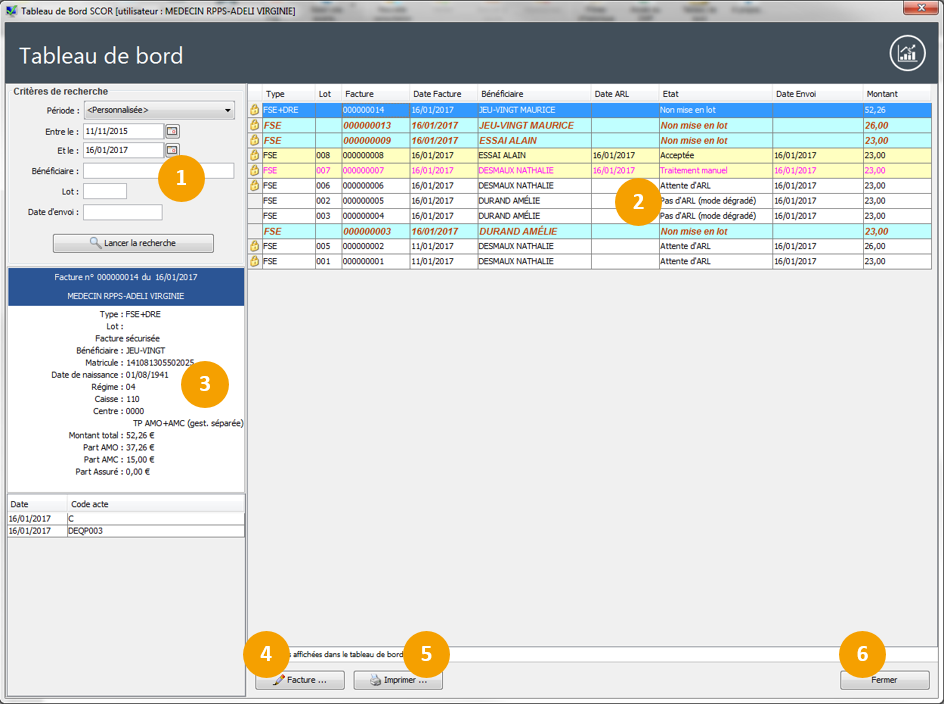This screenshot has height=704, width=944.
Task: Click lock icon on invoice 000000013 row
Action: click(x=254, y=125)
